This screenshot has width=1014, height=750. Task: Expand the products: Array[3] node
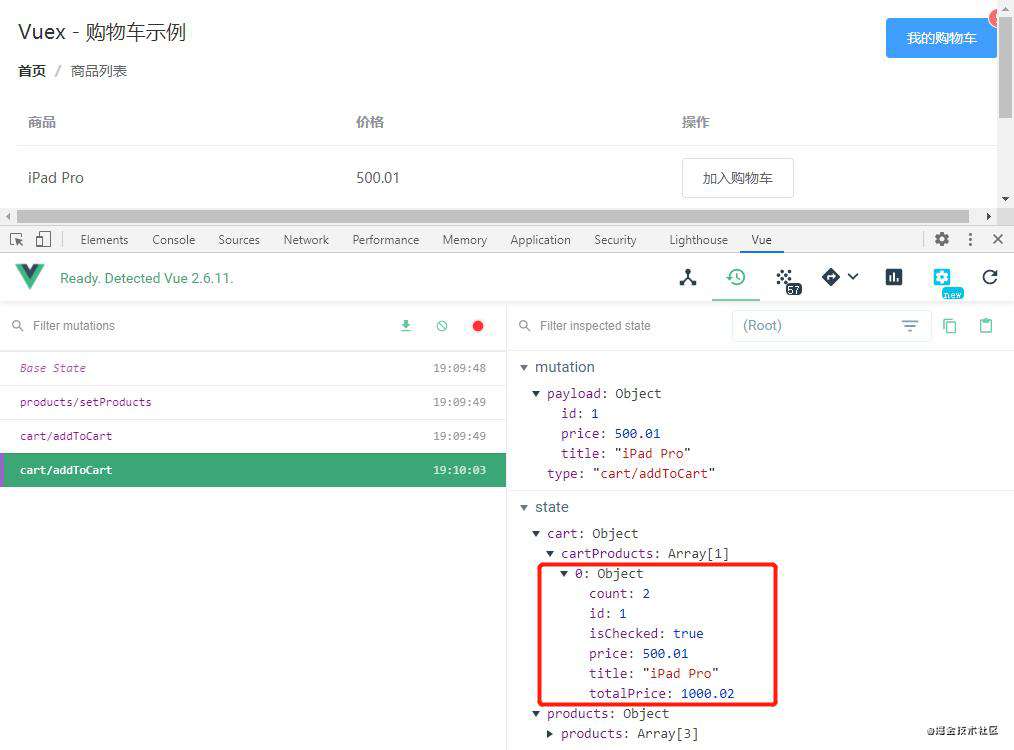coord(550,734)
